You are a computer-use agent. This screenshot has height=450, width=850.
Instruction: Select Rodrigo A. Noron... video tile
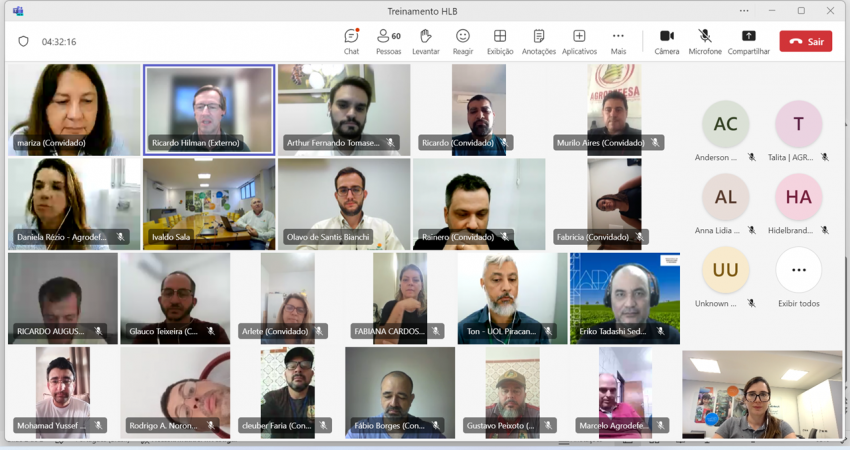[x=175, y=393]
